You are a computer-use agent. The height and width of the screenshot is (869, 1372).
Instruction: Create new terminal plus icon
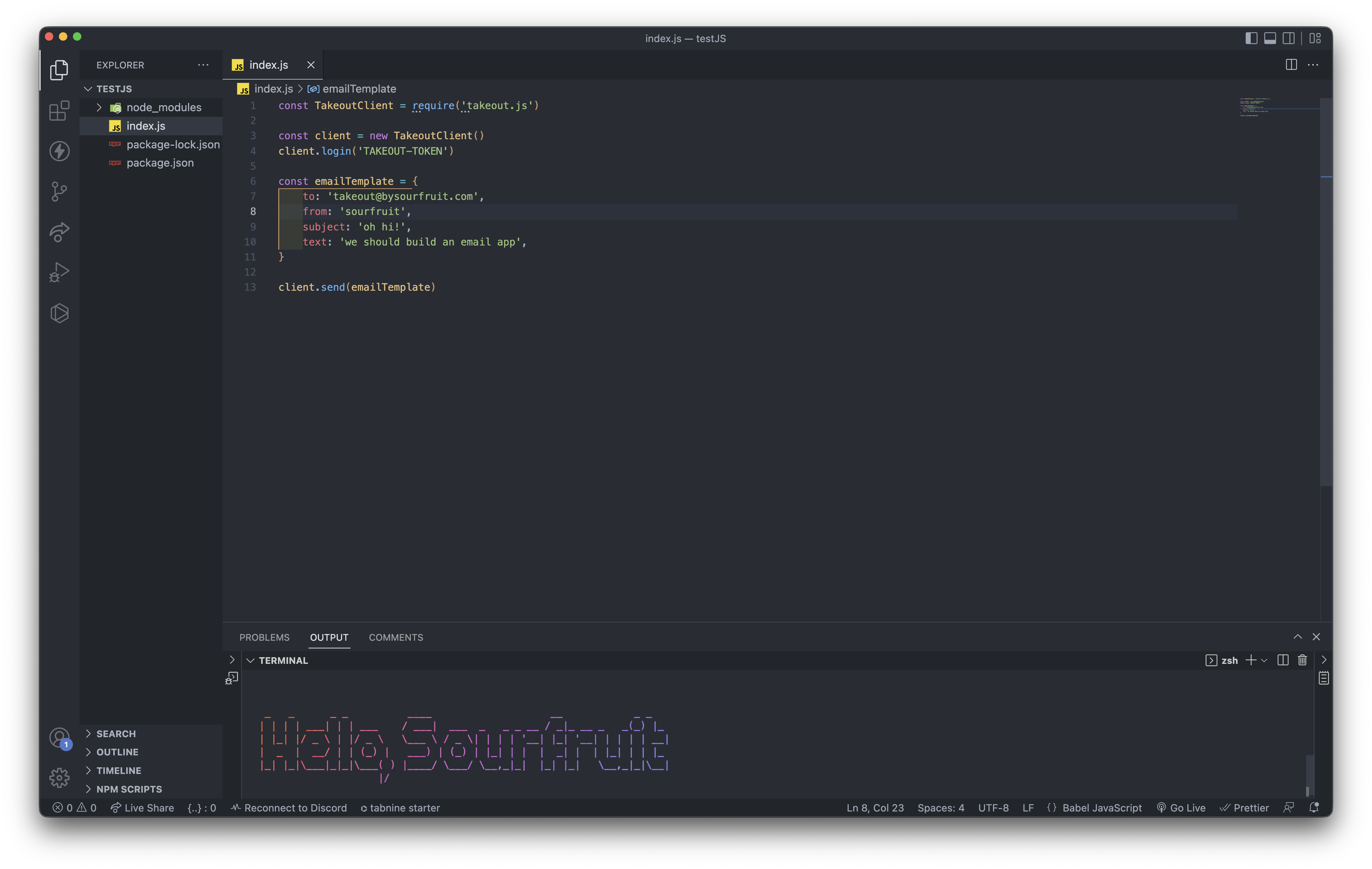1251,660
